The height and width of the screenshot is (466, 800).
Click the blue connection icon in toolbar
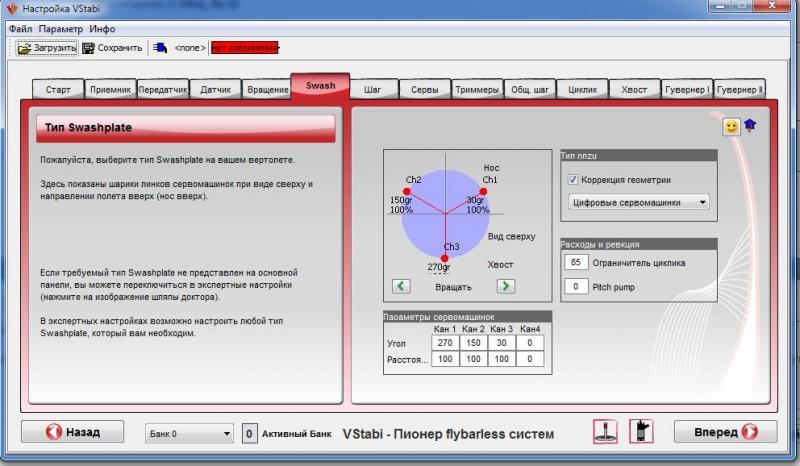pyautogui.click(x=159, y=47)
